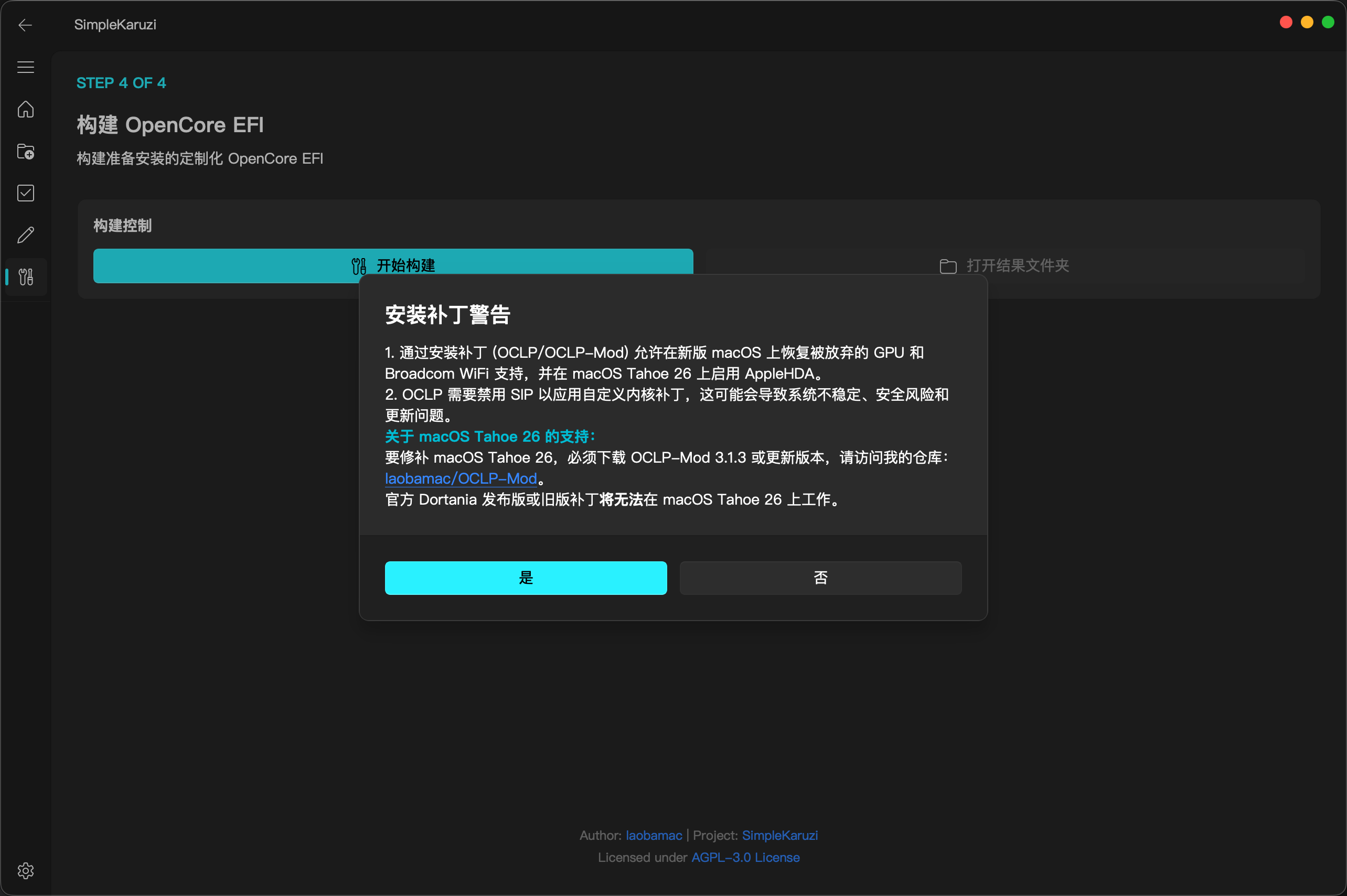Create a new project using the folder-plus icon
Viewport: 1347px width, 896px height.
[x=25, y=152]
